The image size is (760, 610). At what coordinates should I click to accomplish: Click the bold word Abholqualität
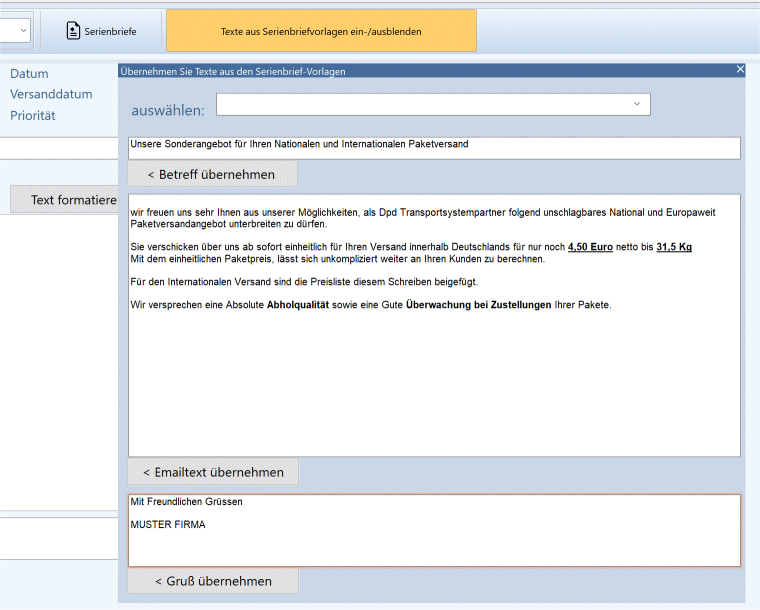[298, 305]
